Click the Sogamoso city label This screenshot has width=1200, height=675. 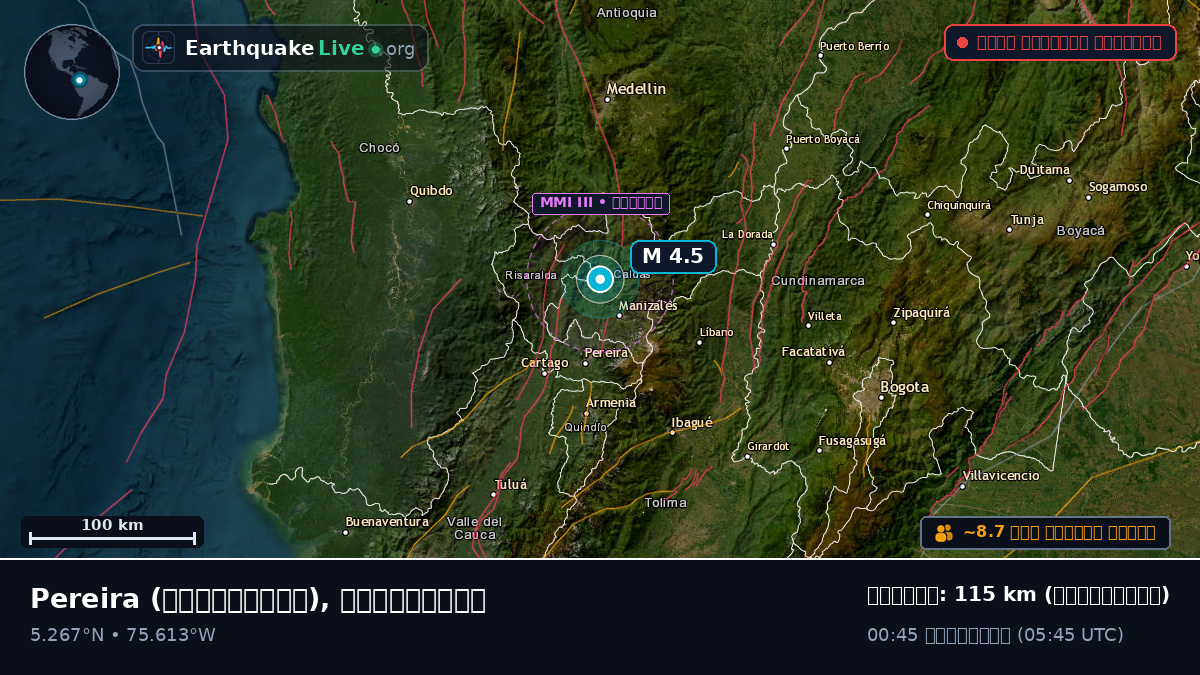point(1118,187)
